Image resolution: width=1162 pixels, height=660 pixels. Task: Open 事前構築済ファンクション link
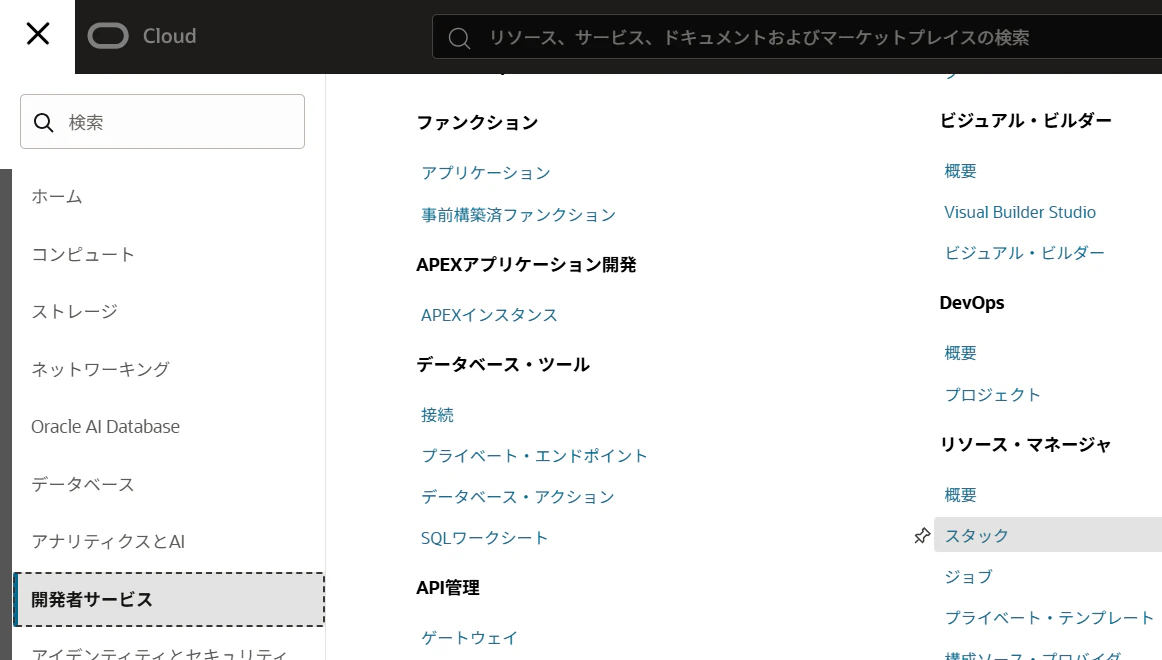518,215
